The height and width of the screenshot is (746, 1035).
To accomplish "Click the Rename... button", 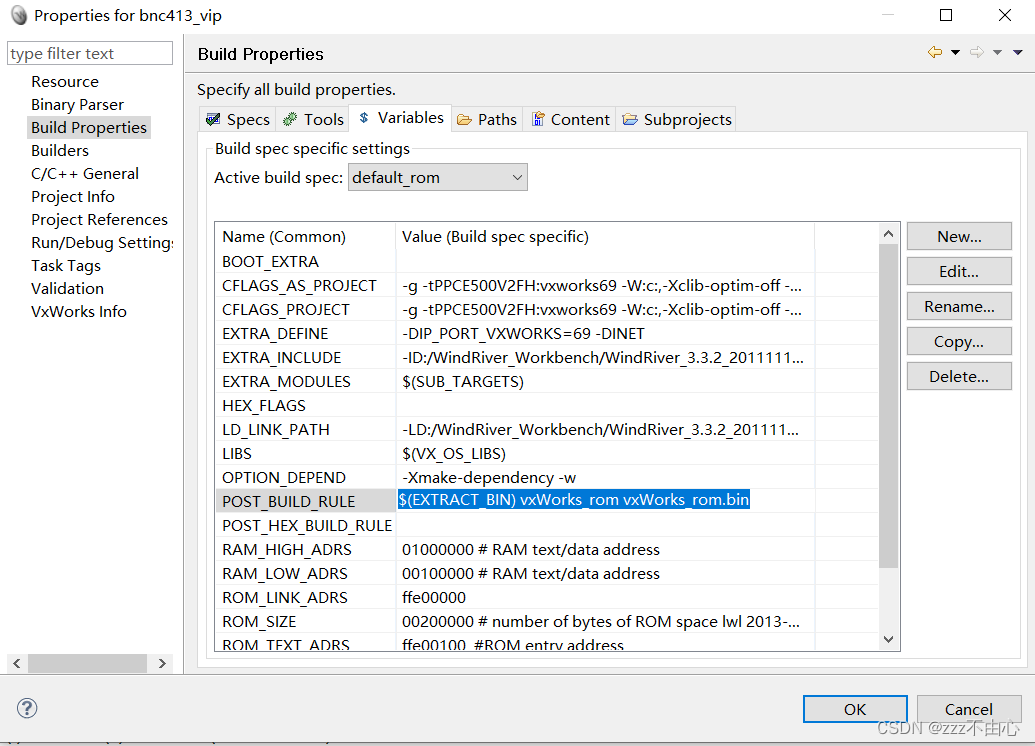I will pos(959,306).
